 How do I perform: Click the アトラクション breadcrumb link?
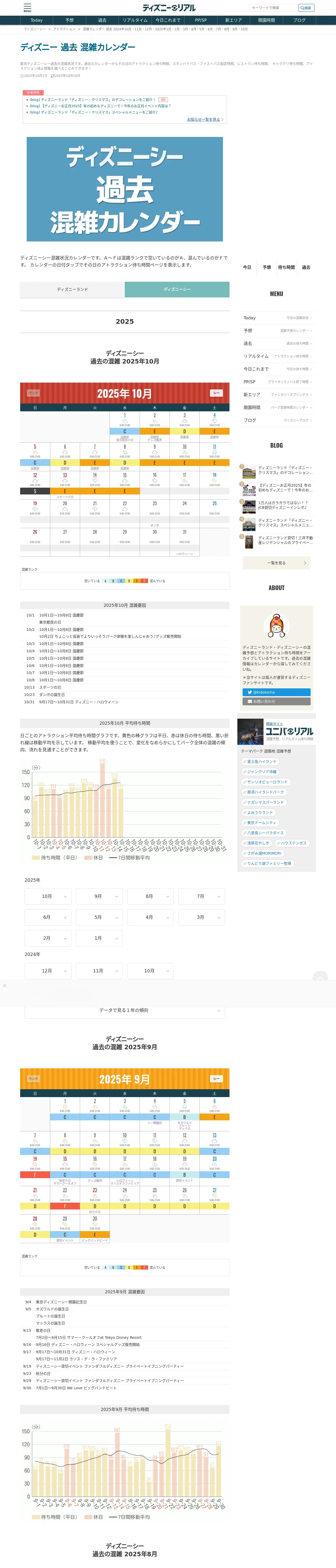[64, 29]
